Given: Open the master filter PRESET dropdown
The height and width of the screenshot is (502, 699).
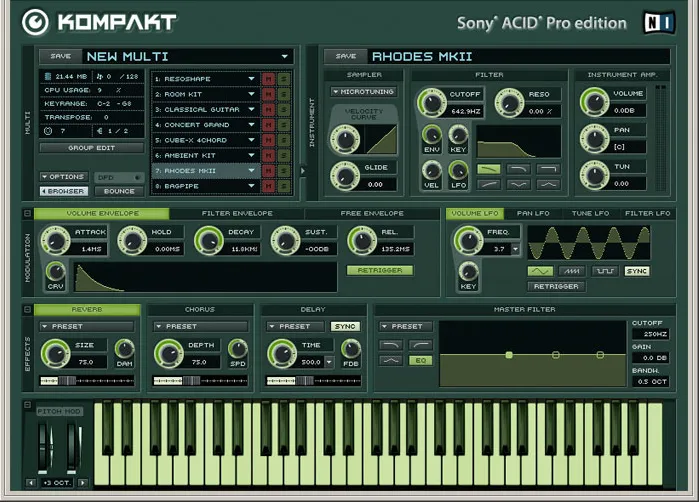Looking at the screenshot, I should [x=406, y=326].
